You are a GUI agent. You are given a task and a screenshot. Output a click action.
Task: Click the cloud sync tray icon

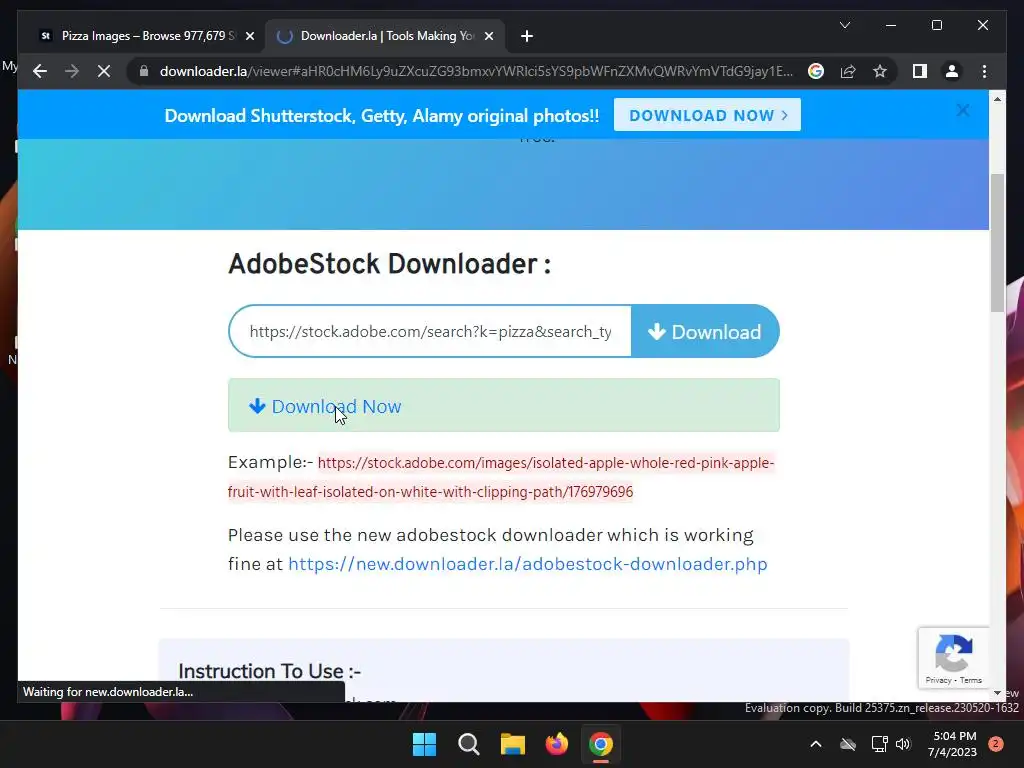(x=848, y=744)
